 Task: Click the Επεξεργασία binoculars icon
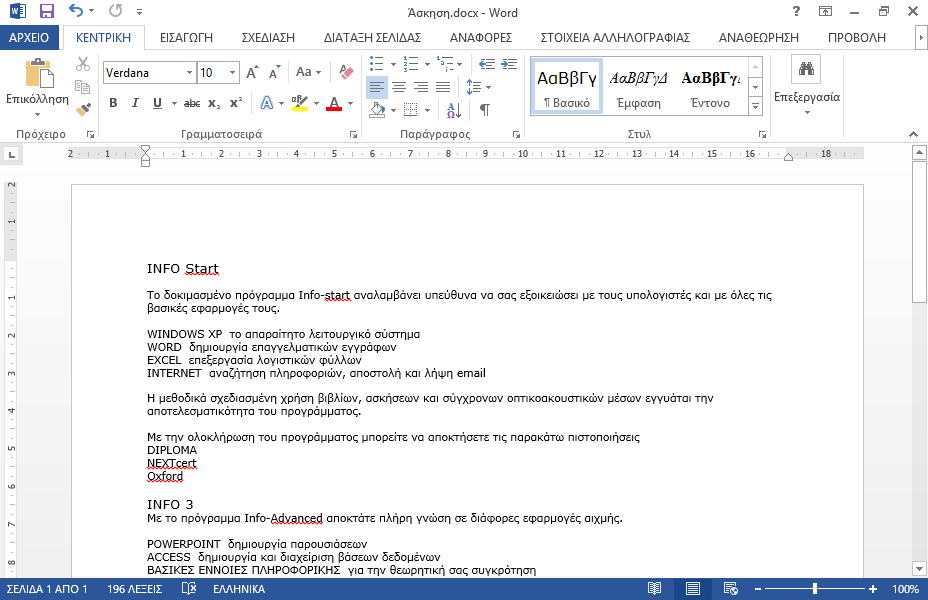(x=806, y=69)
